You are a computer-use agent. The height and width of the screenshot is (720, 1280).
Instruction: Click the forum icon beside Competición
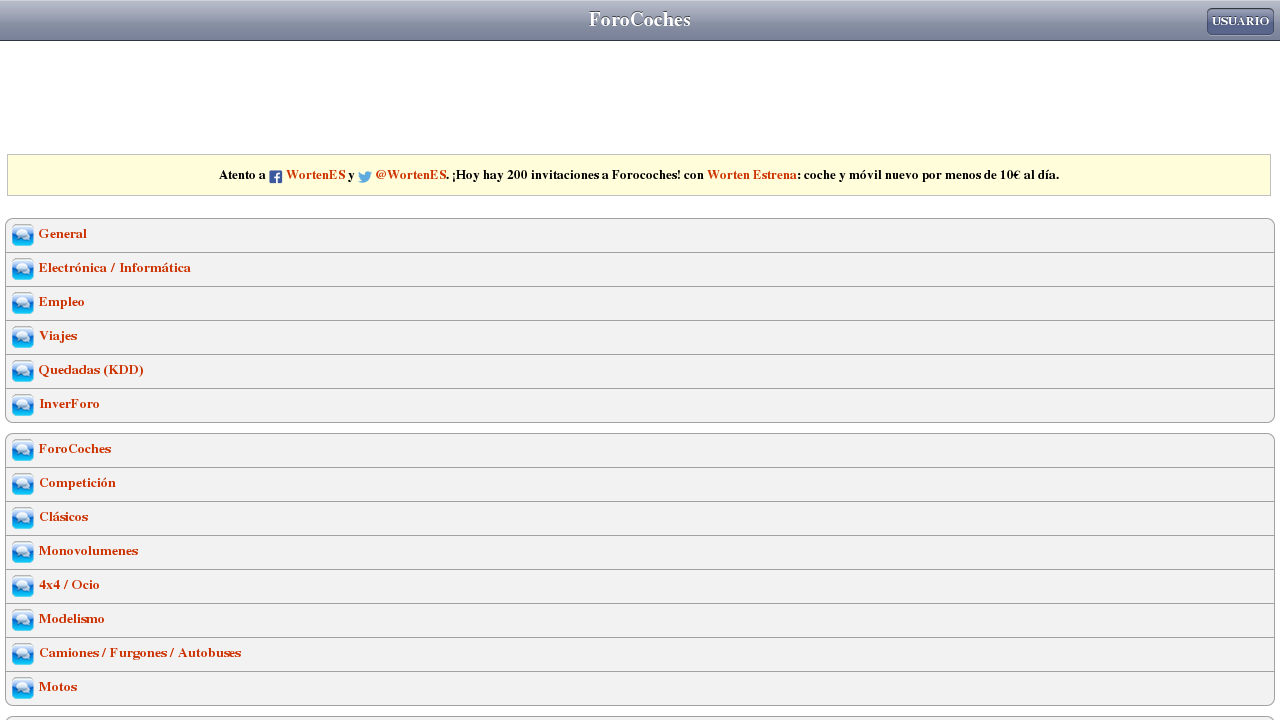[23, 485]
